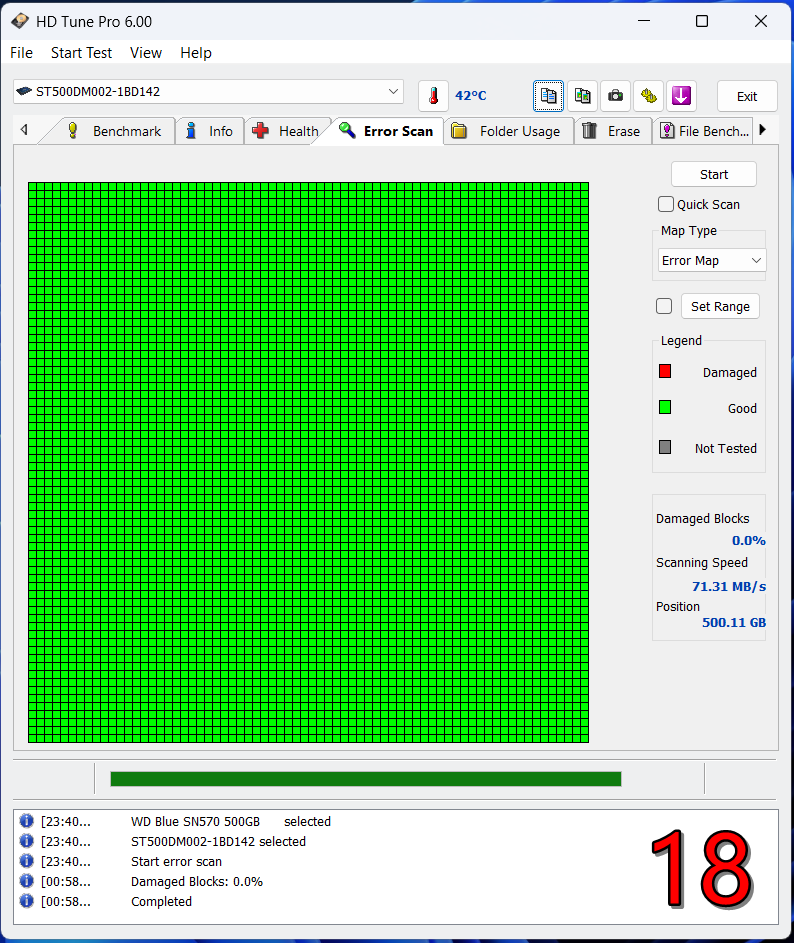Open the options wrench icon
The height and width of the screenshot is (943, 794).
point(648,96)
